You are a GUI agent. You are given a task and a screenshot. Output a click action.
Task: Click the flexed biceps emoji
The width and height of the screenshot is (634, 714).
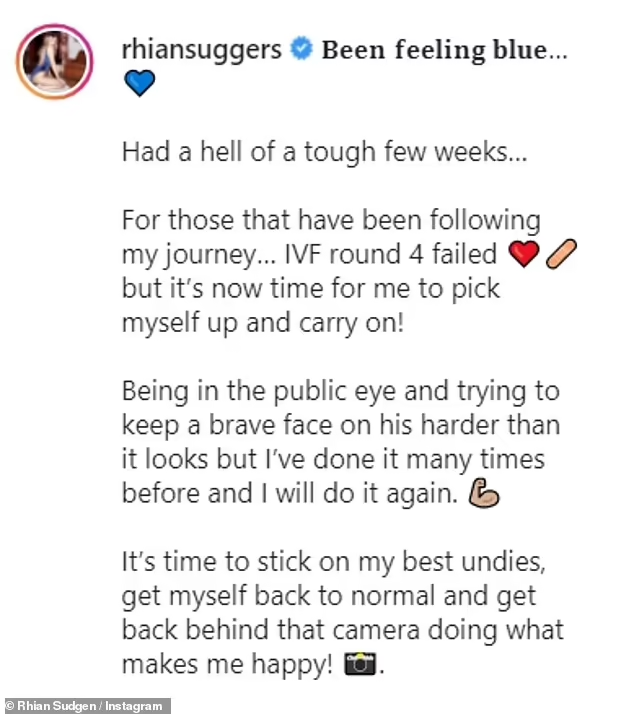pyautogui.click(x=484, y=493)
